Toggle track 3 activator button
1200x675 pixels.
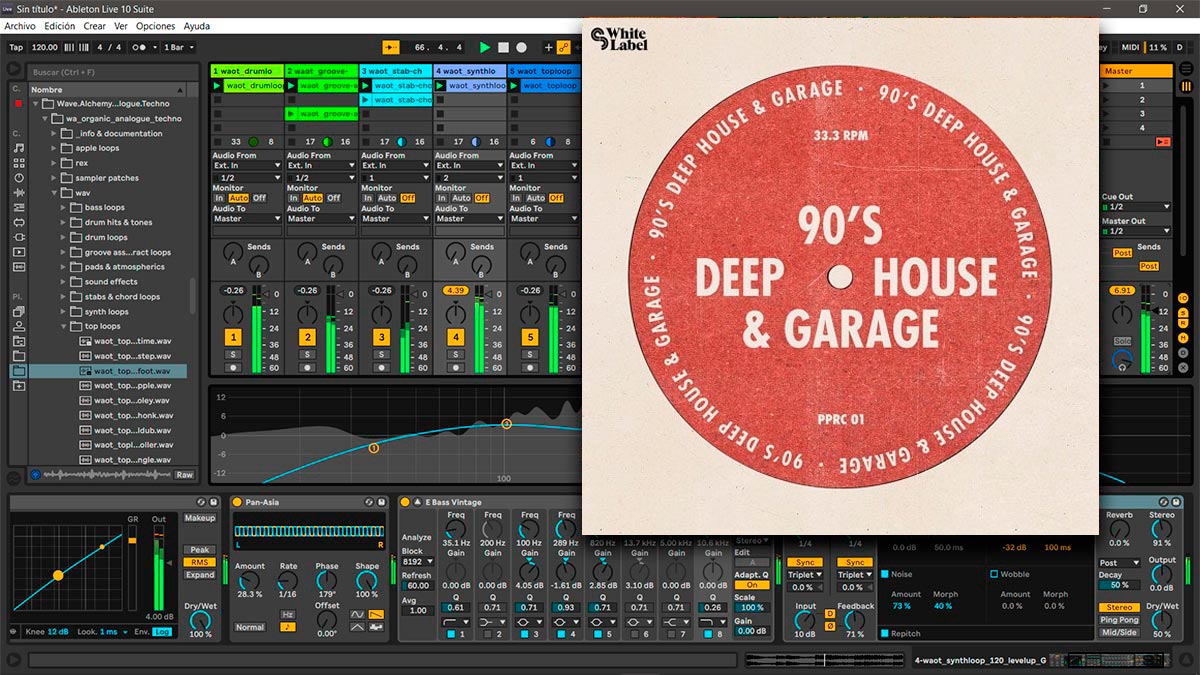tap(381, 338)
